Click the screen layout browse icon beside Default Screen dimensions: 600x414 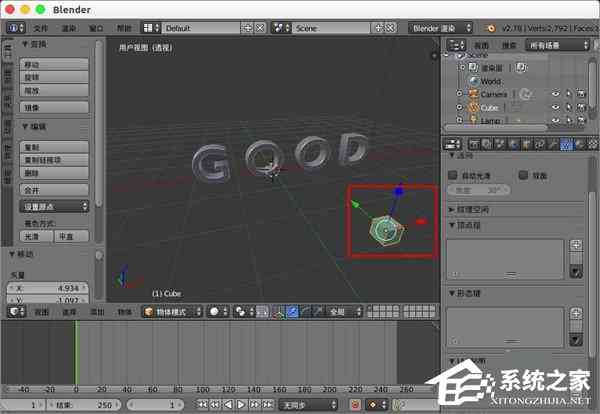[x=151, y=28]
